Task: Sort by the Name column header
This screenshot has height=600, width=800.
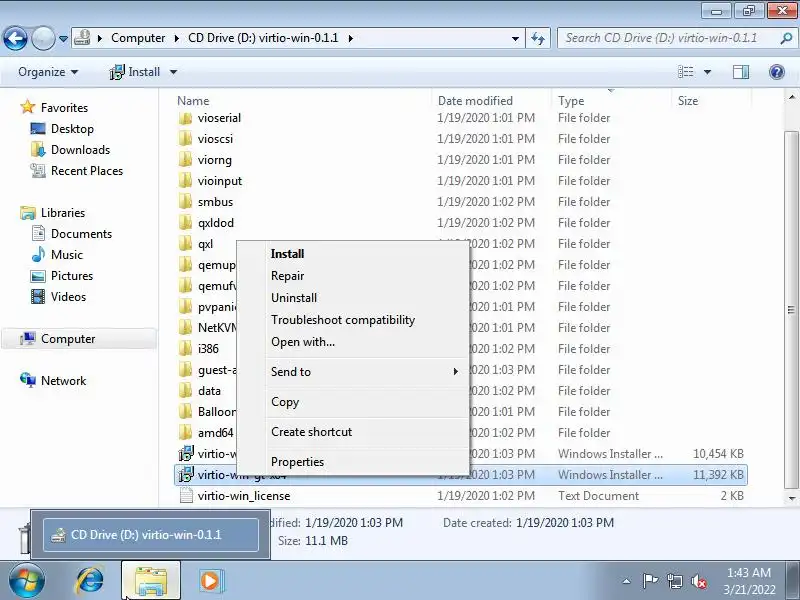Action: coord(193,101)
